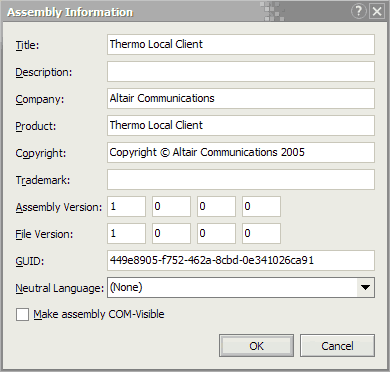Click the empty Trademark field
390x372 pixels.
(241, 180)
